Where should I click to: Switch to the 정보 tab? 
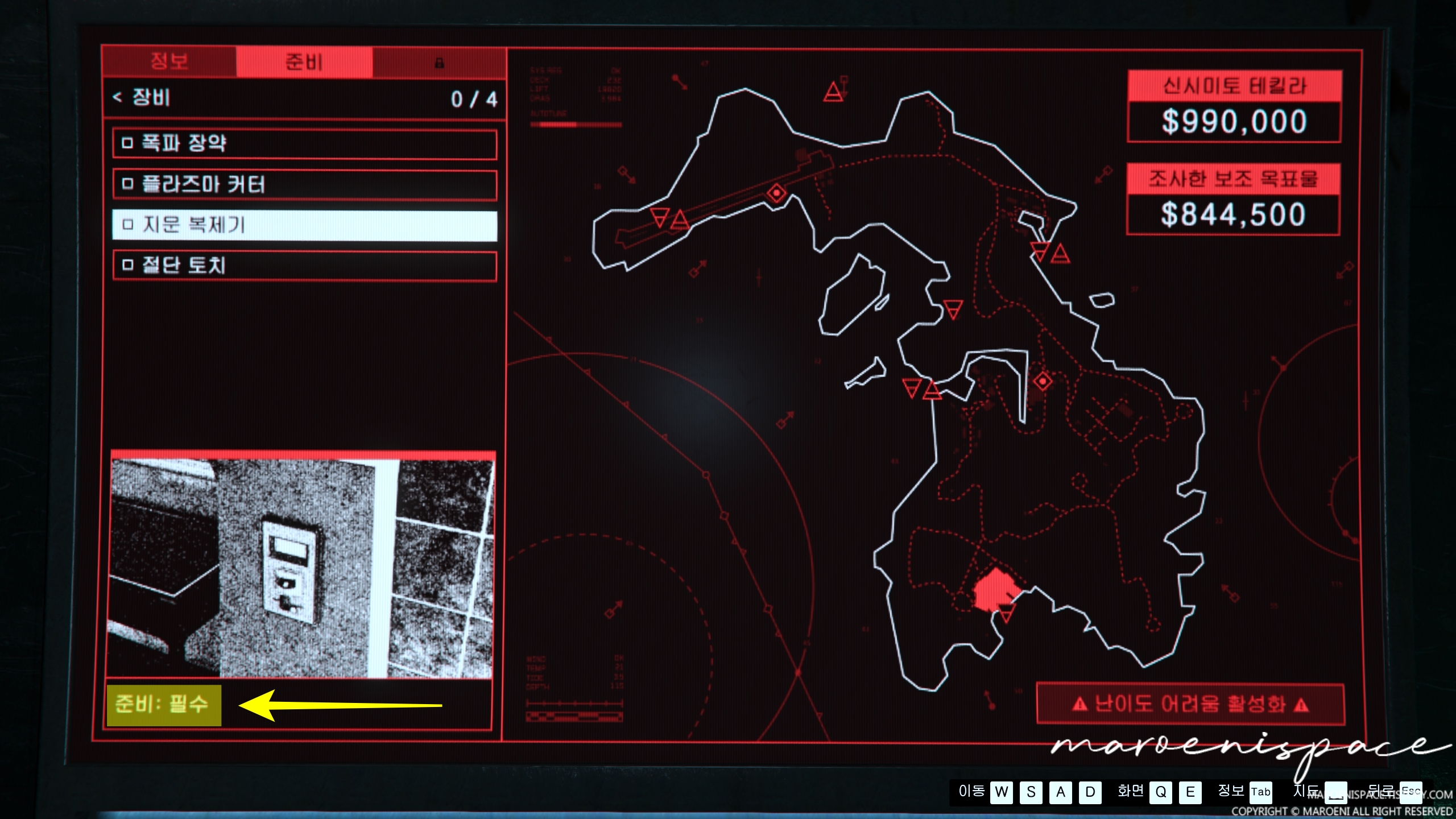[x=169, y=61]
